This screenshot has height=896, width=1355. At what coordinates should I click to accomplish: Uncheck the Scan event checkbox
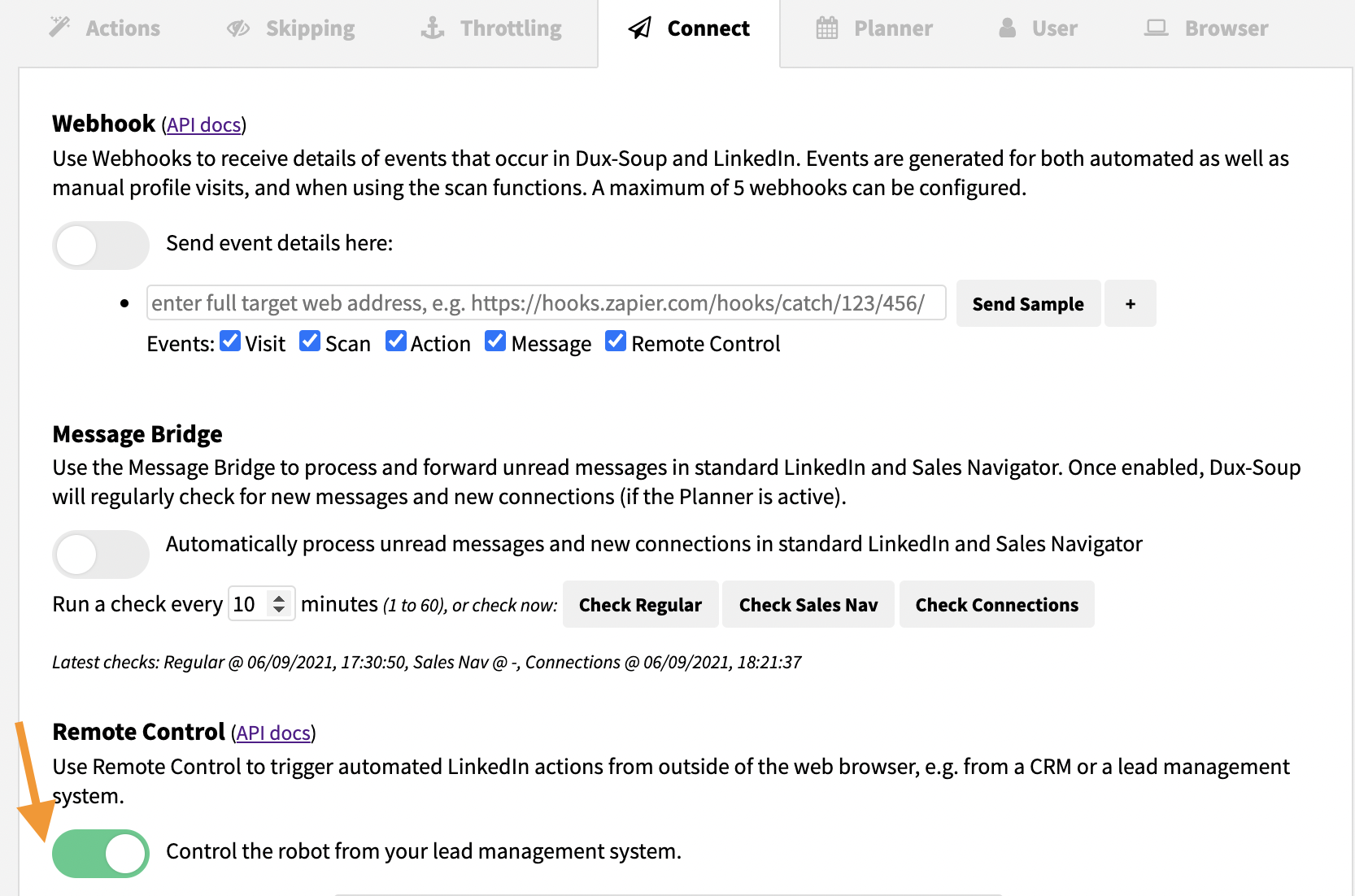click(310, 341)
